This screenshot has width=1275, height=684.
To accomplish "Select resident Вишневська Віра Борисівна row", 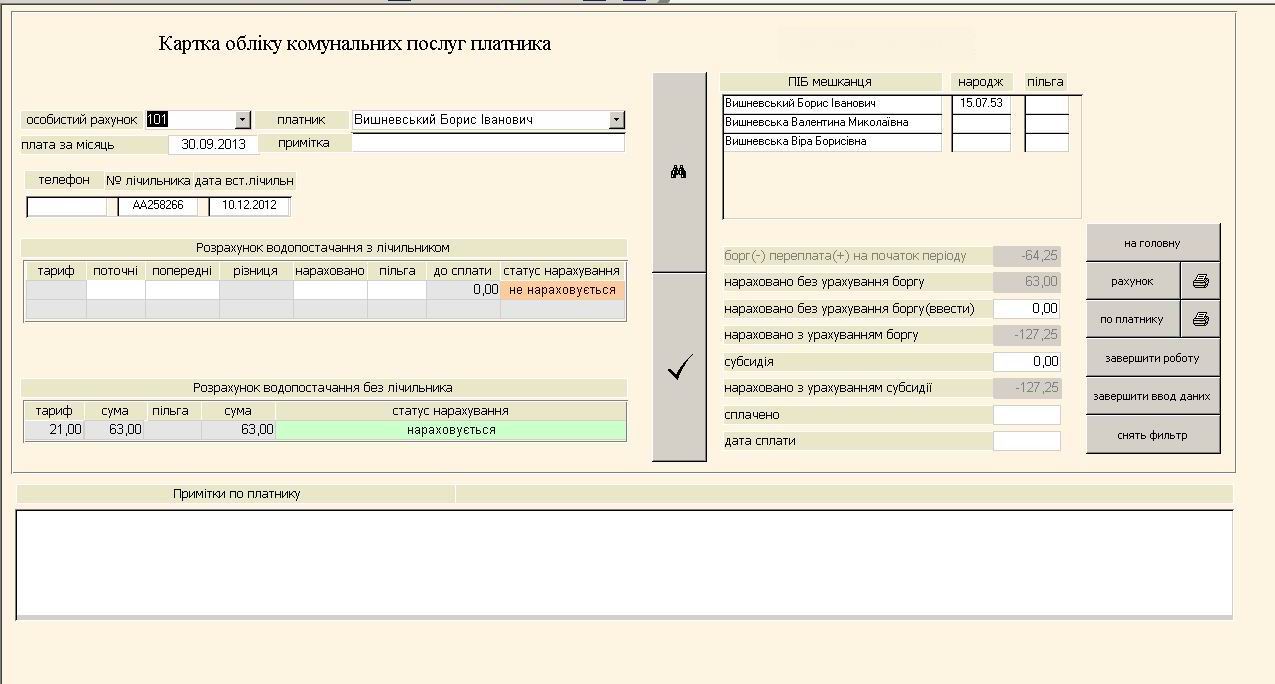I will pos(832,142).
